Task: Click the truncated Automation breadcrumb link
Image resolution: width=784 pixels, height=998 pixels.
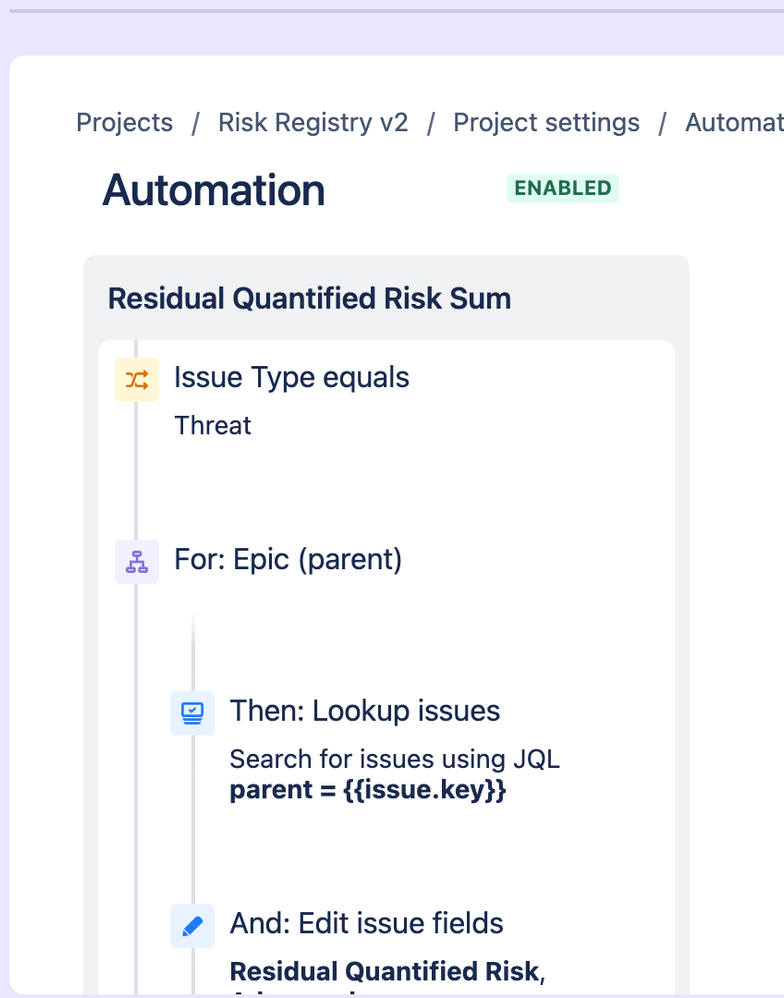Action: coord(733,123)
